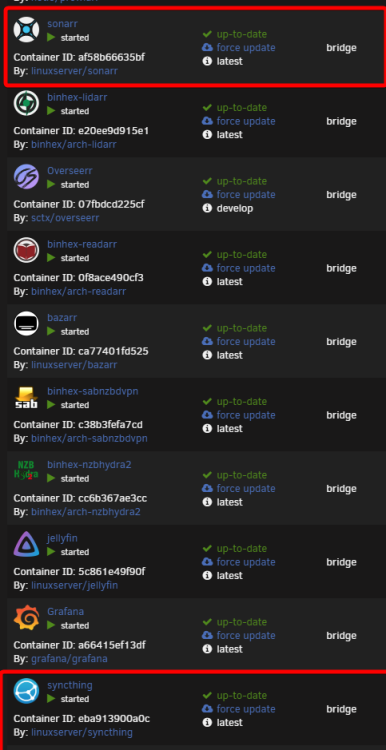Click the binhex-nzbhydra2 container name
Viewport: 386px width, 750px height.
[x=89, y=464]
